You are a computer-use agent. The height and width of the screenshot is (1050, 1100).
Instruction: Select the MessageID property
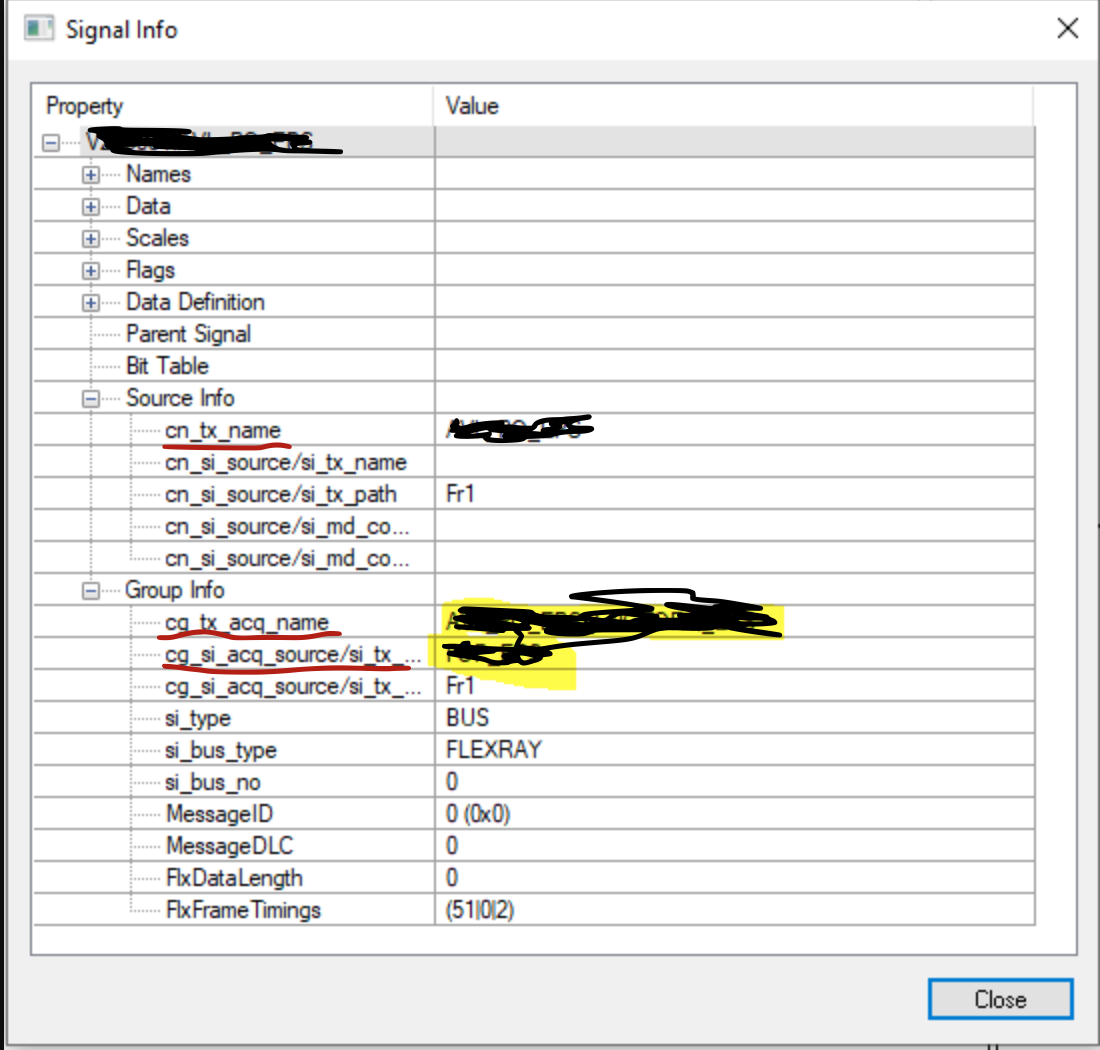[x=220, y=814]
